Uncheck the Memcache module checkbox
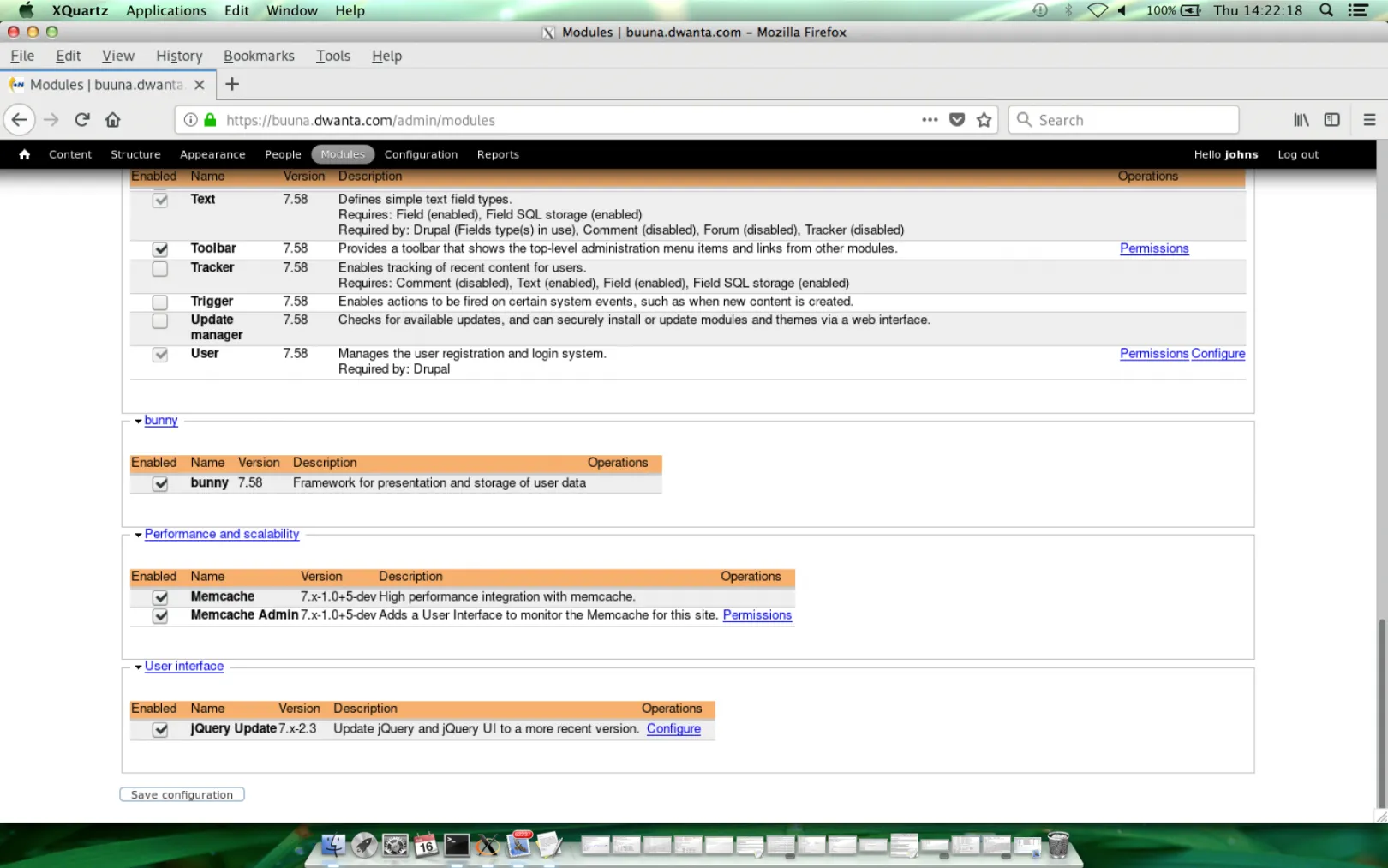Screen dimensions: 1388x868 pos(160,597)
